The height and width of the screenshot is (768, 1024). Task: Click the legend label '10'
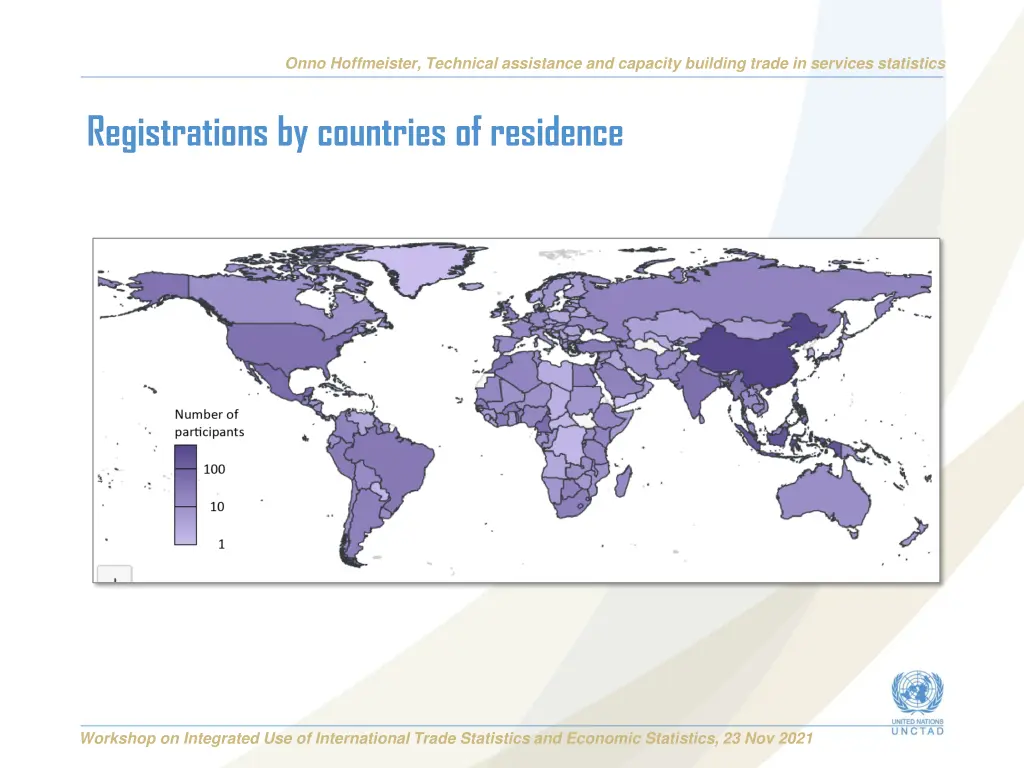coord(217,507)
